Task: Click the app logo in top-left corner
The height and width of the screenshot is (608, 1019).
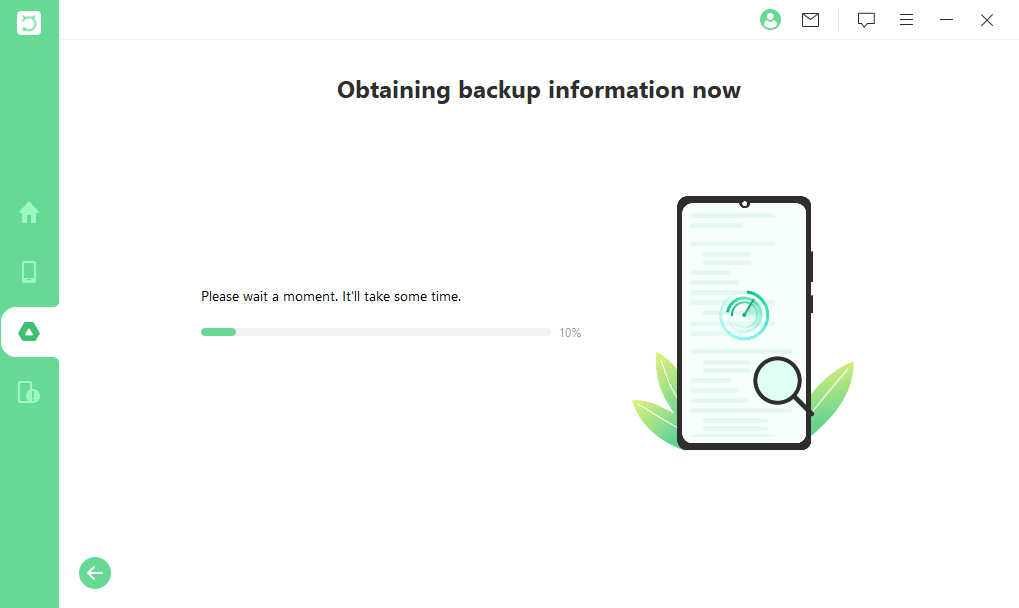Action: click(x=29, y=22)
